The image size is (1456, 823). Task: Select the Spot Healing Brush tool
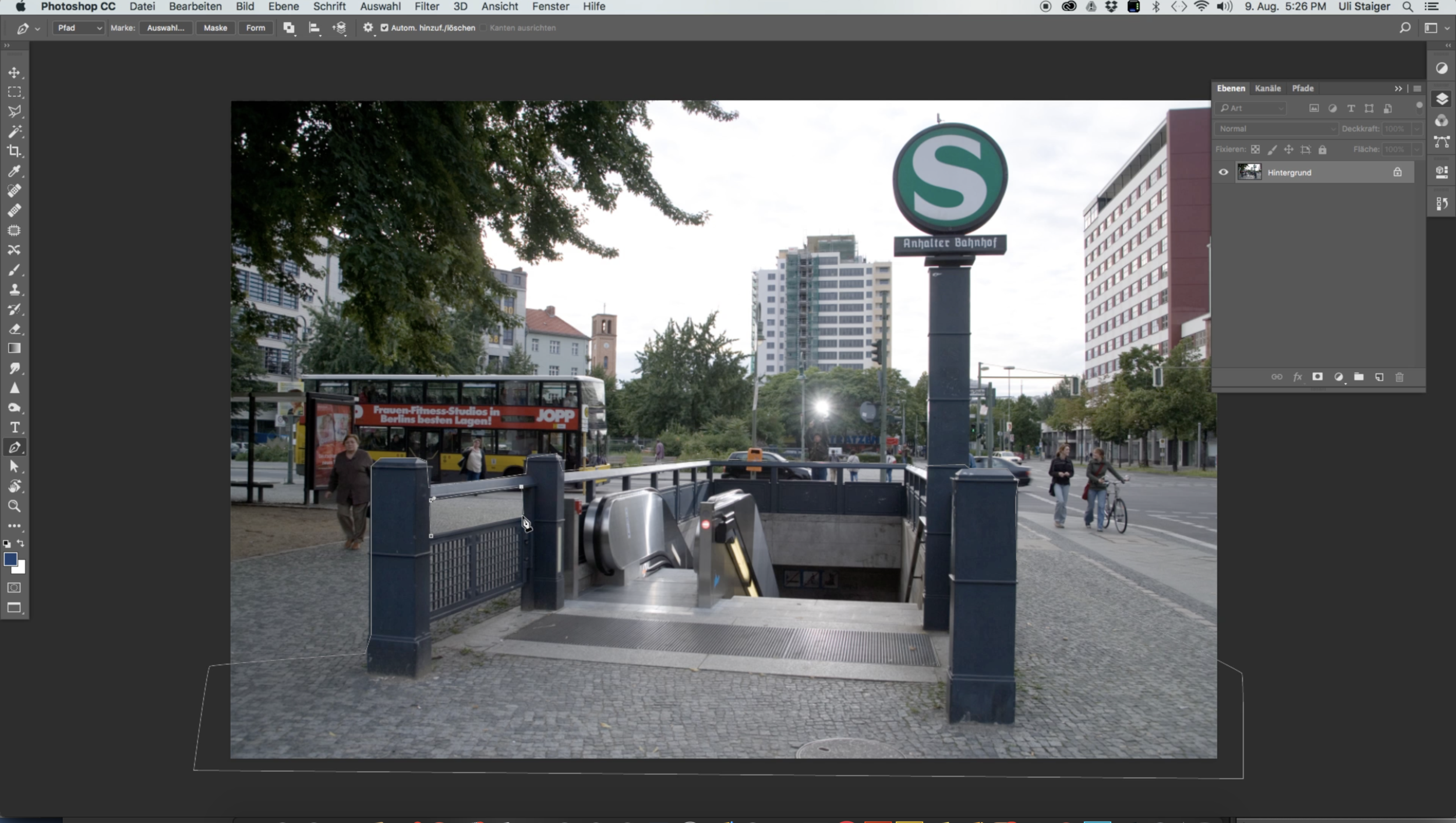(15, 190)
